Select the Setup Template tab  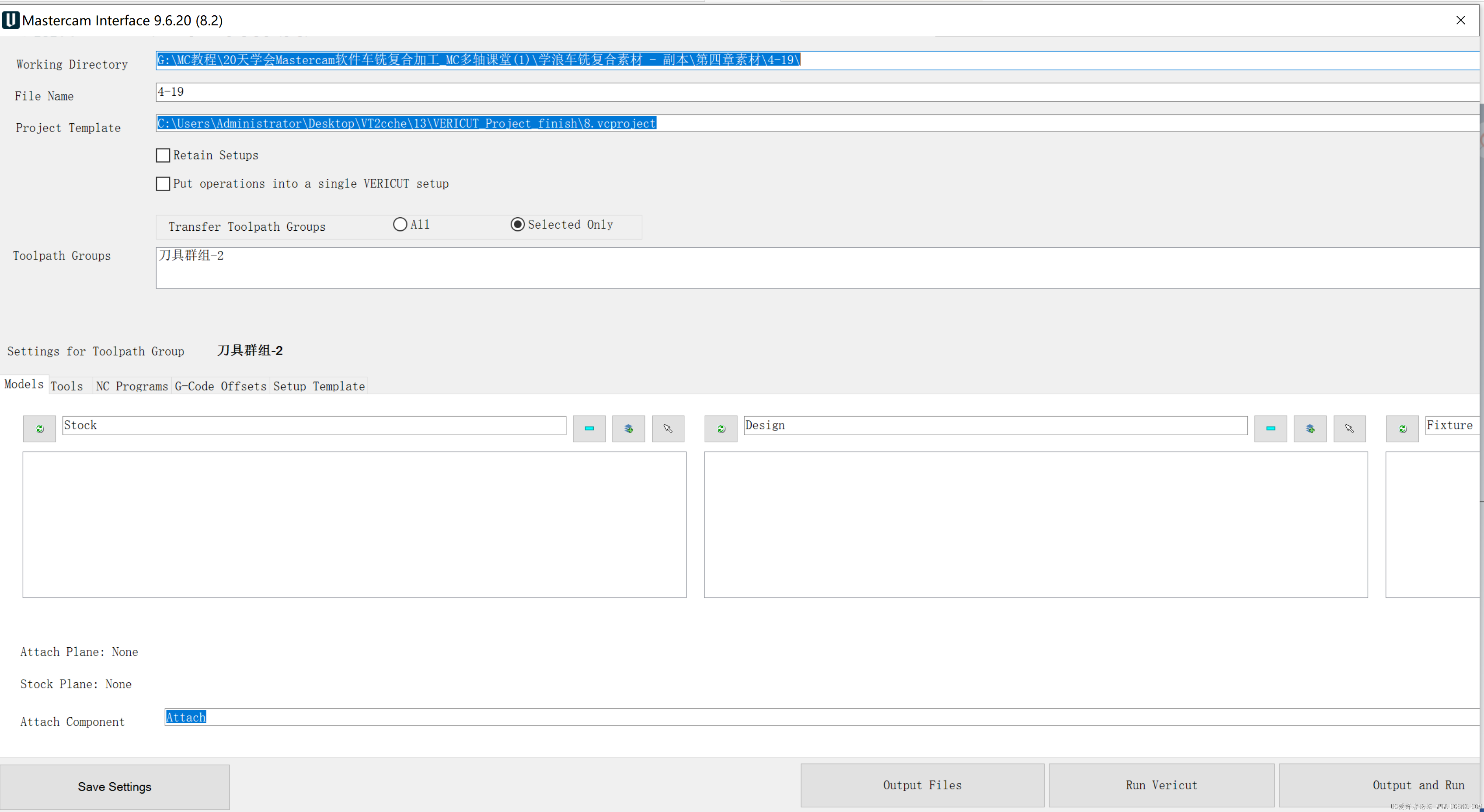coord(319,386)
